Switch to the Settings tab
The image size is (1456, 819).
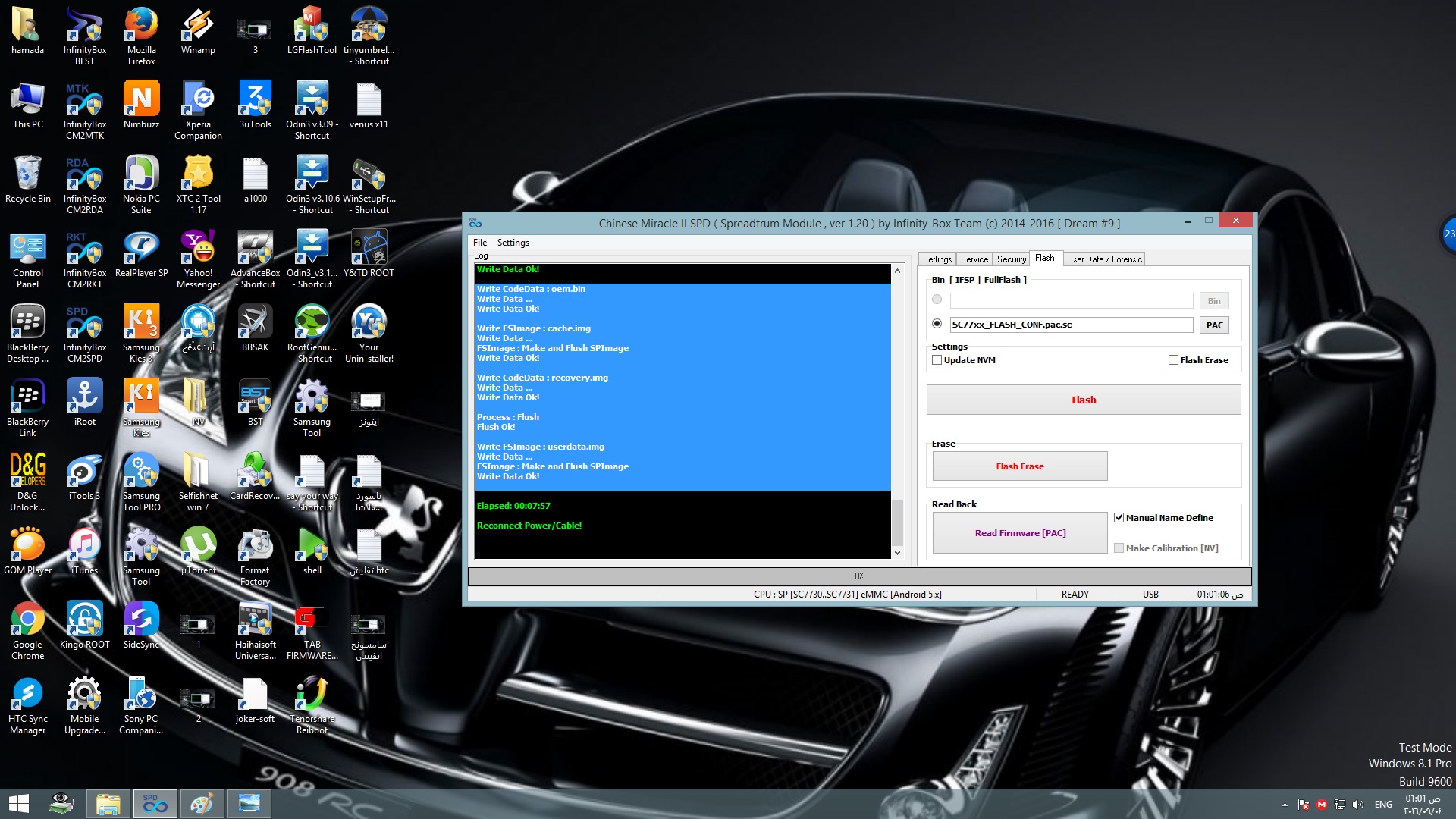pos(937,259)
